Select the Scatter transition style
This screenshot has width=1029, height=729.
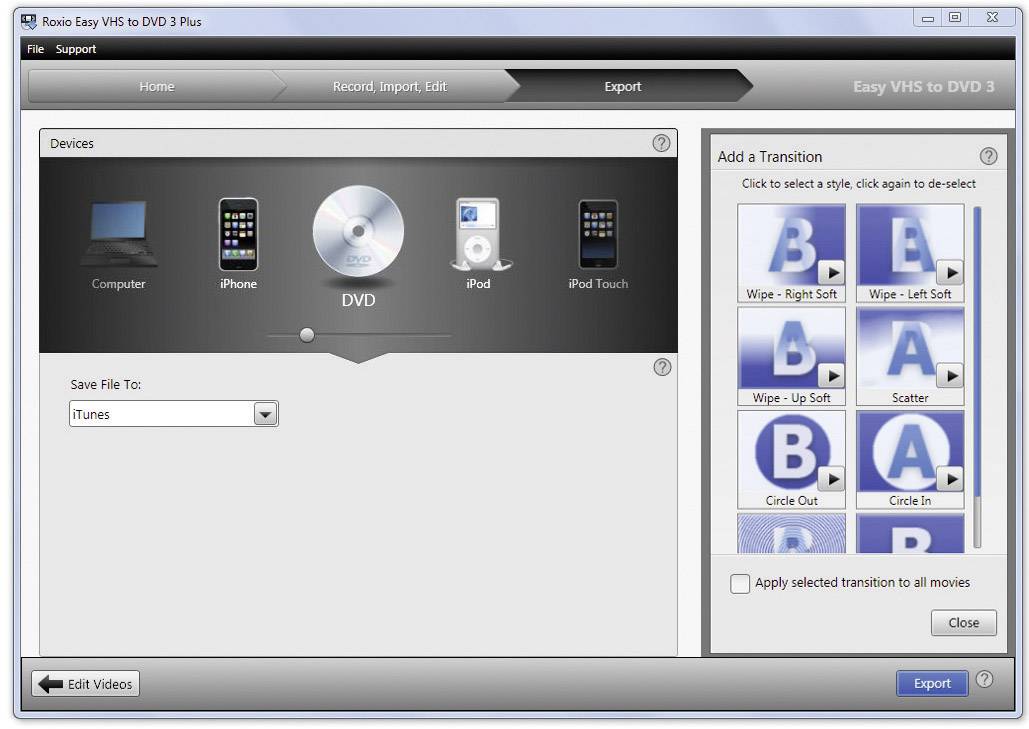(x=909, y=350)
